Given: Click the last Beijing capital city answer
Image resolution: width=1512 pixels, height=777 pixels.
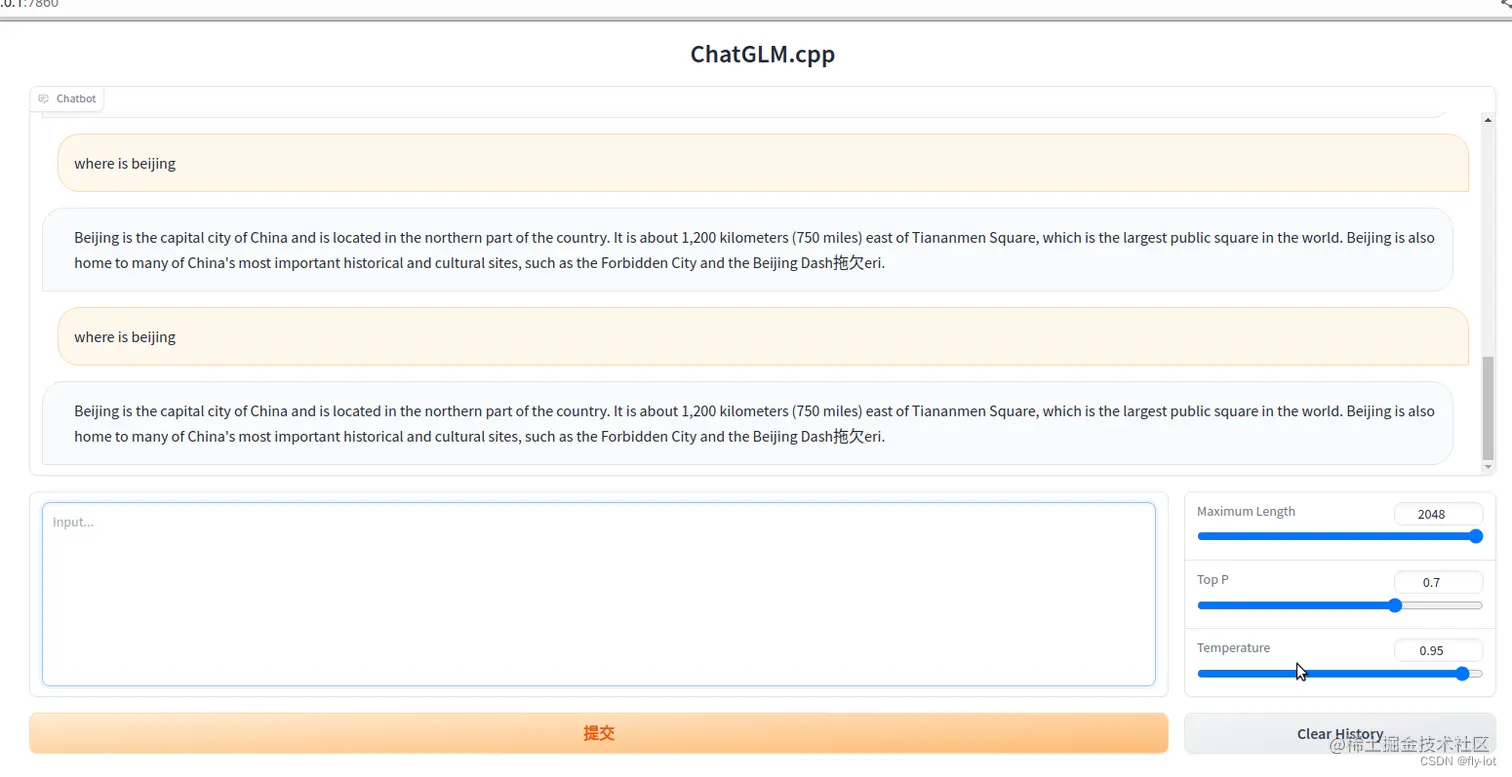Looking at the screenshot, I should click(x=747, y=423).
